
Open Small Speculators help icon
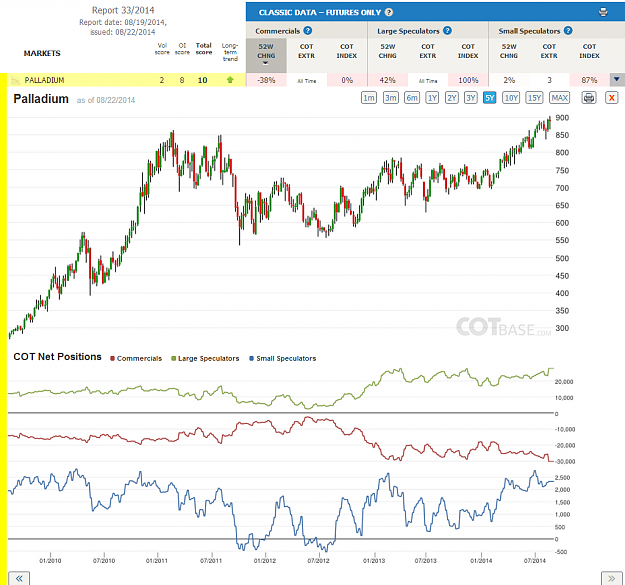click(x=568, y=31)
